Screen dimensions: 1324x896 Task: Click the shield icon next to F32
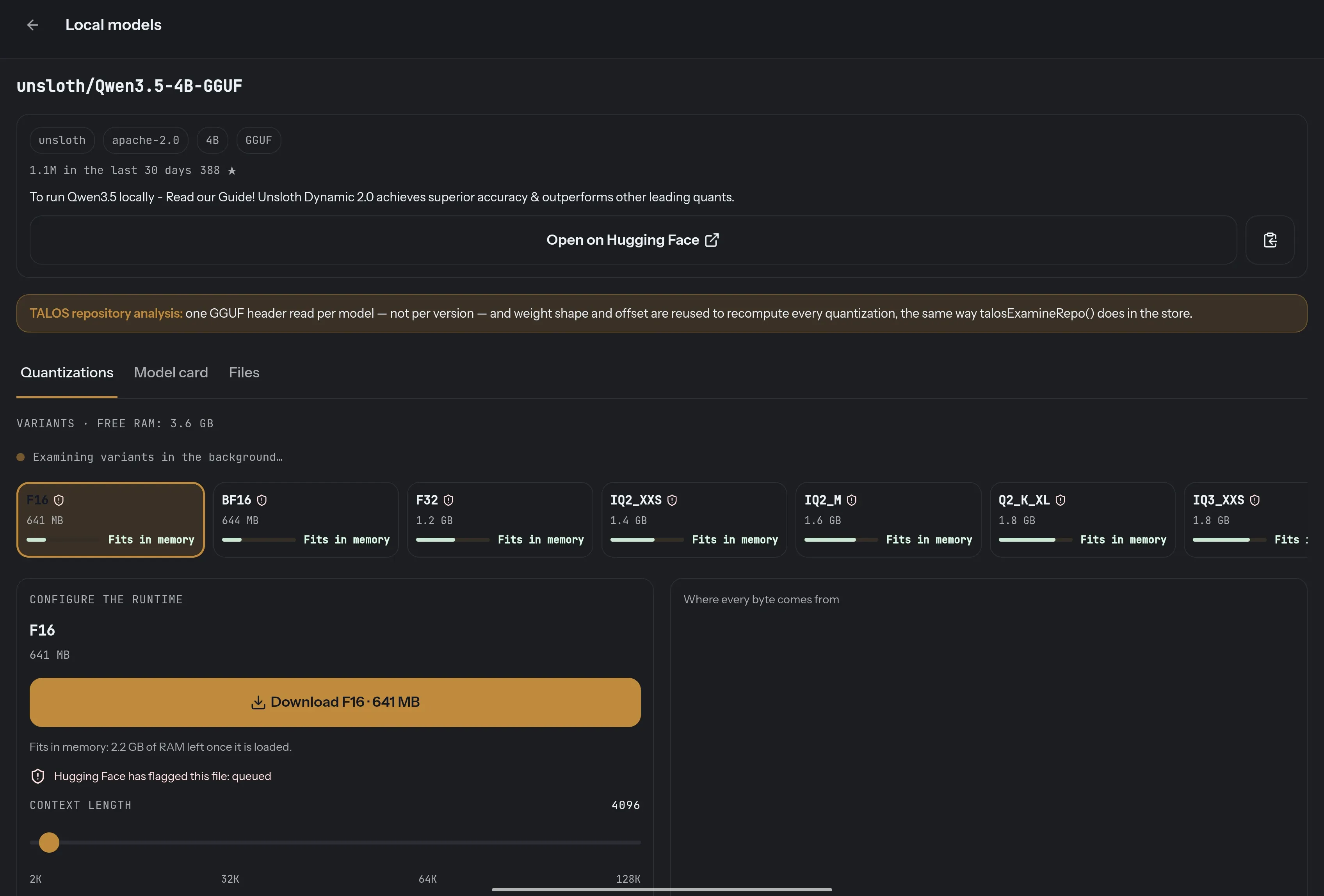point(448,500)
